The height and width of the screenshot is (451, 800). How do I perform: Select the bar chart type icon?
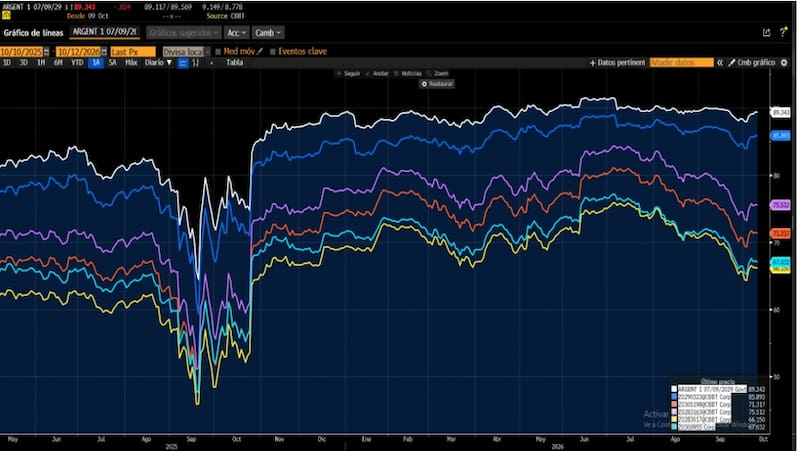[196, 63]
